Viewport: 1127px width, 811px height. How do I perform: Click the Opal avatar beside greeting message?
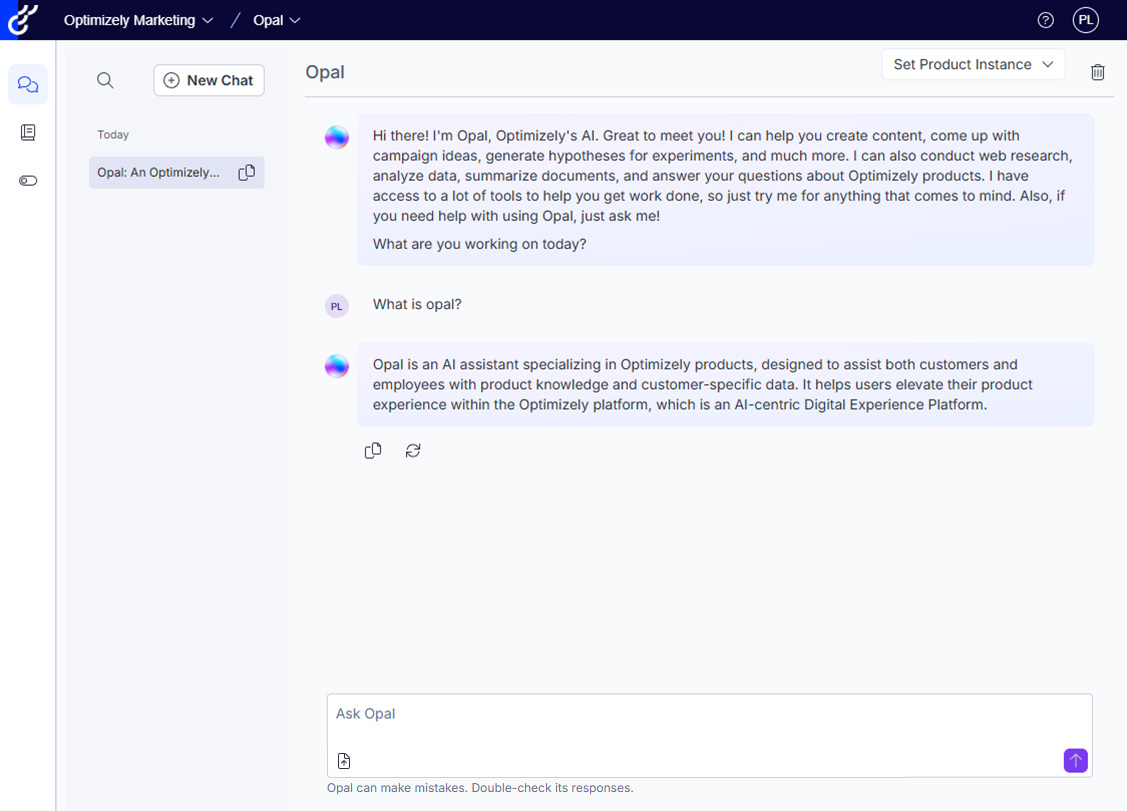pos(336,137)
